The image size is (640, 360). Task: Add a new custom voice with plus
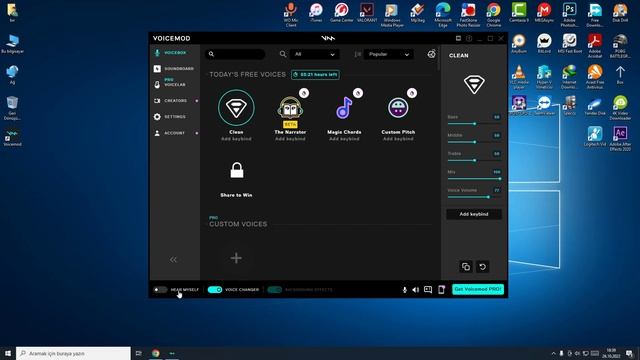[x=236, y=258]
